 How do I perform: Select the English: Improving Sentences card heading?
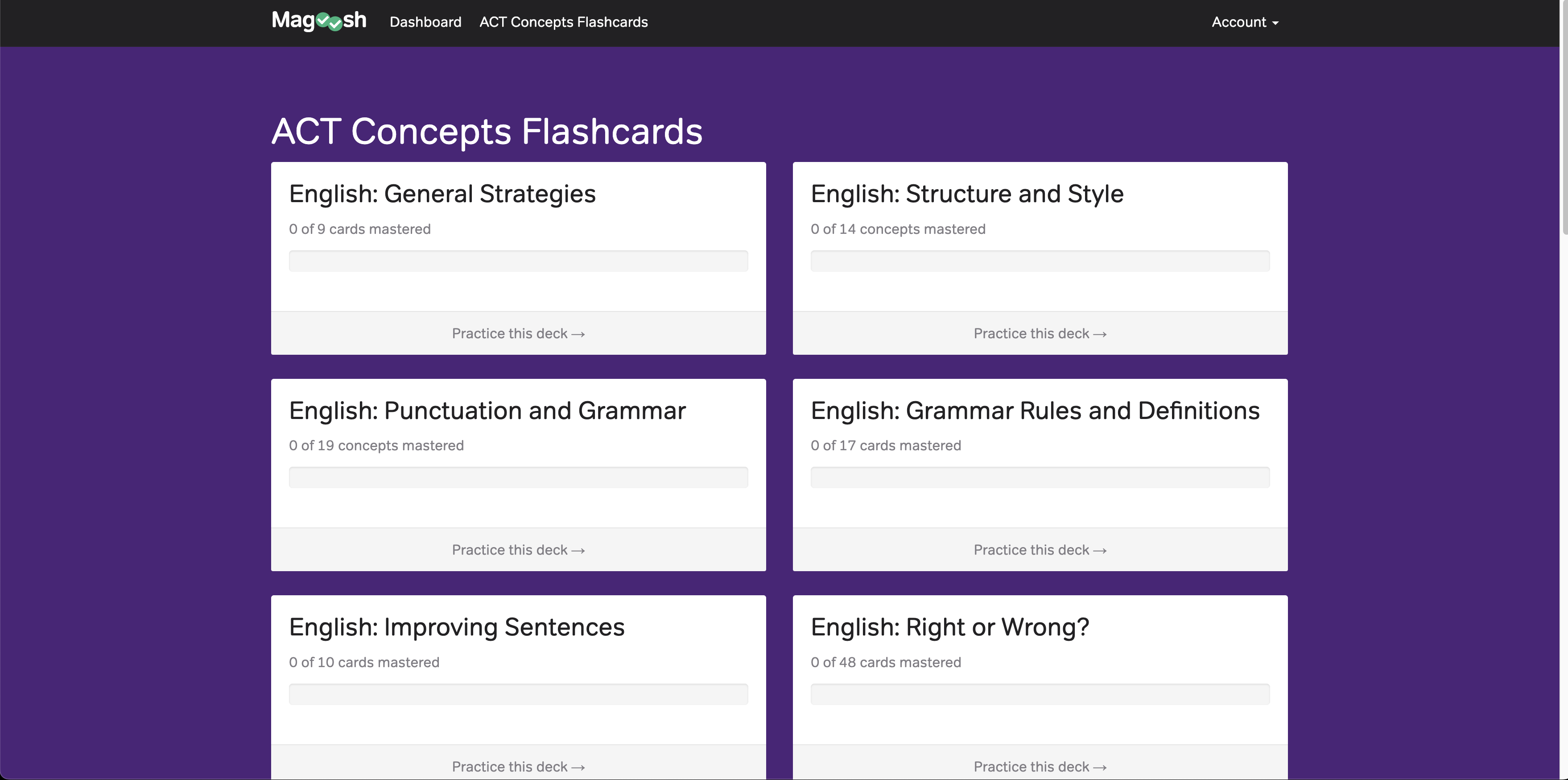click(x=457, y=627)
